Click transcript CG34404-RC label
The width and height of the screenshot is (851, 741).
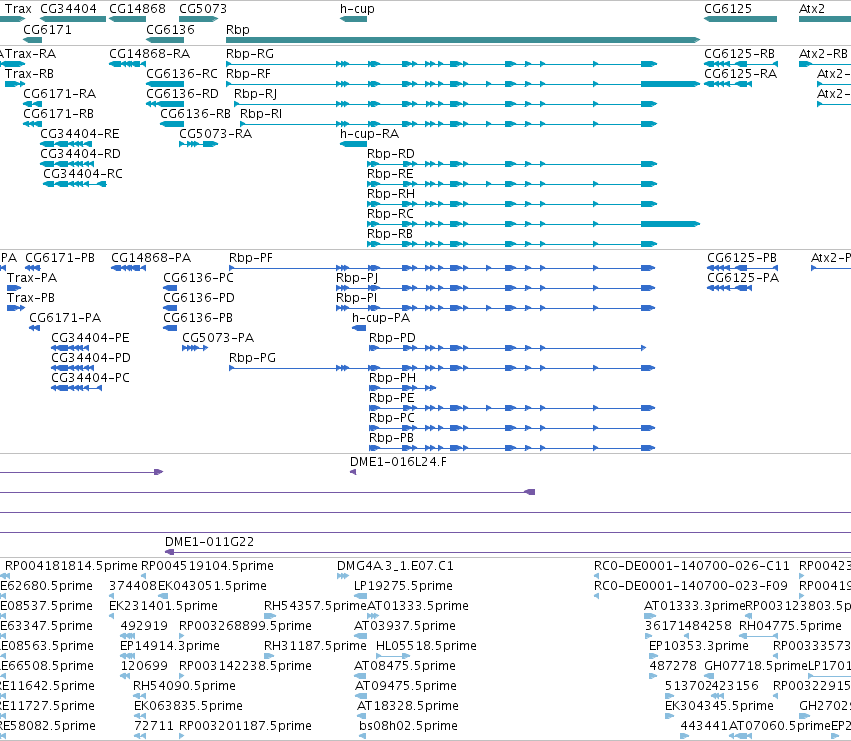point(83,174)
